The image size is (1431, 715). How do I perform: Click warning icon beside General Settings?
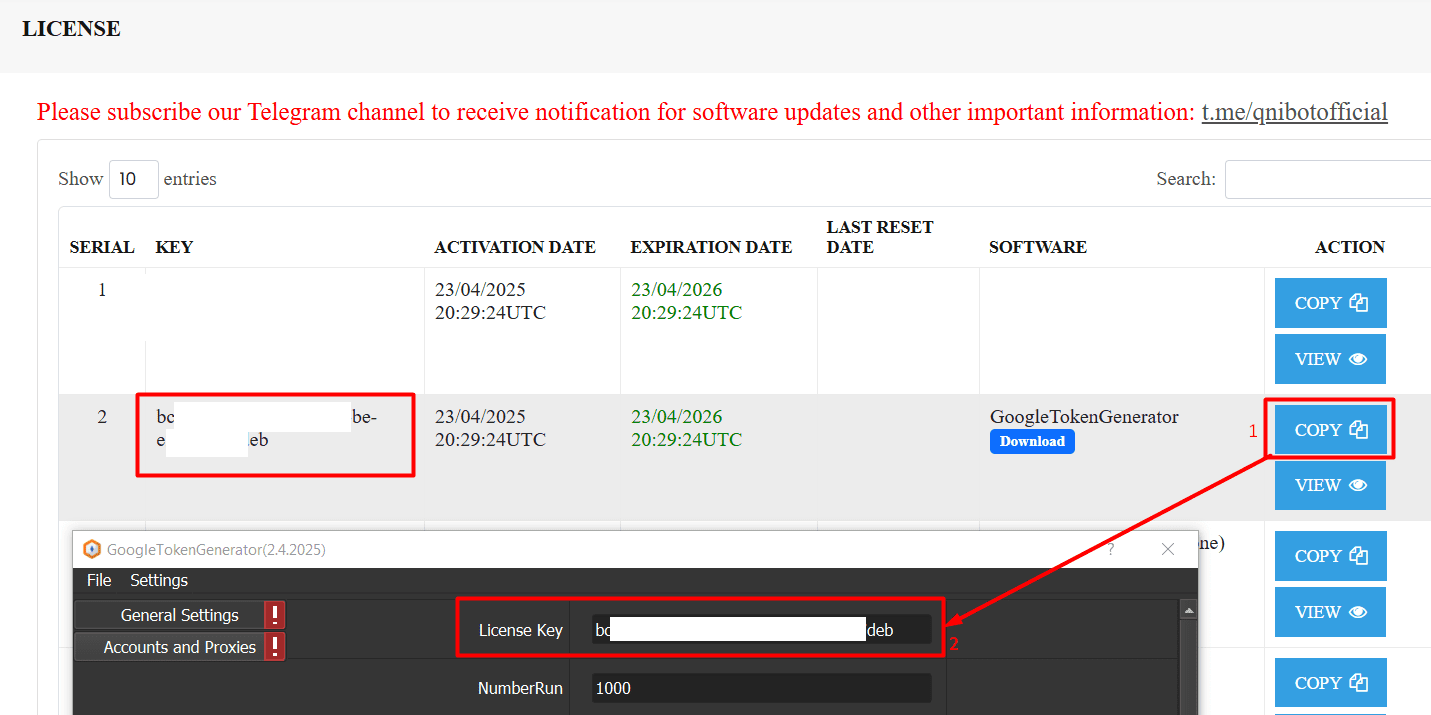[x=275, y=615]
